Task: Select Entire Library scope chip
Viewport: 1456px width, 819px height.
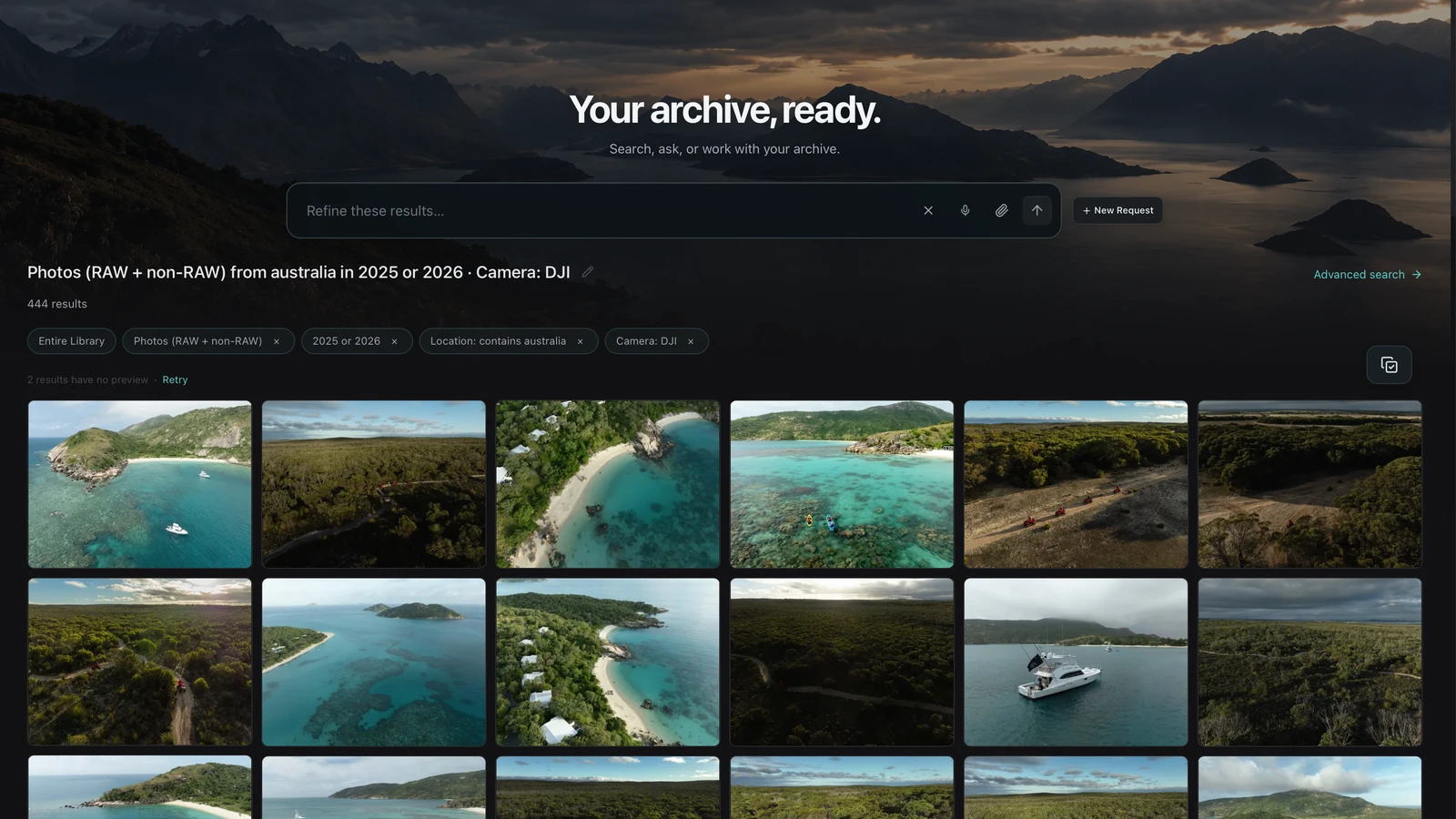Action: tap(71, 341)
